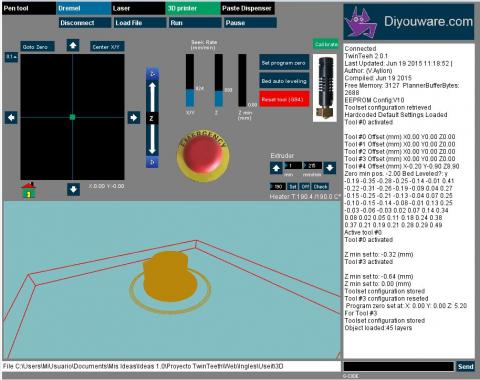Click the red and green home icon

pos(29,190)
